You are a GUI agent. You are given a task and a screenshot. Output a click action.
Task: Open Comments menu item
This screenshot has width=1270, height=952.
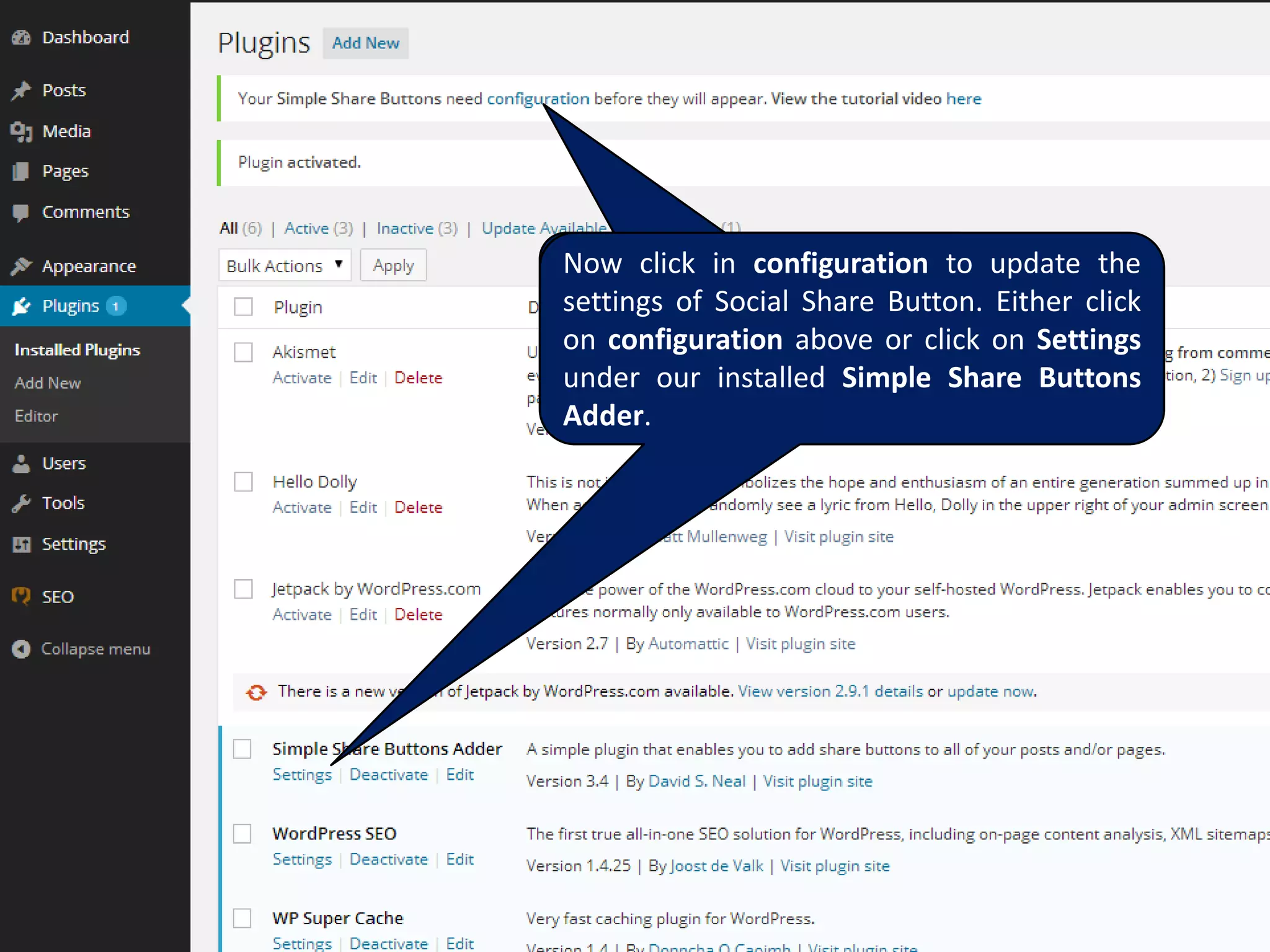tap(86, 212)
